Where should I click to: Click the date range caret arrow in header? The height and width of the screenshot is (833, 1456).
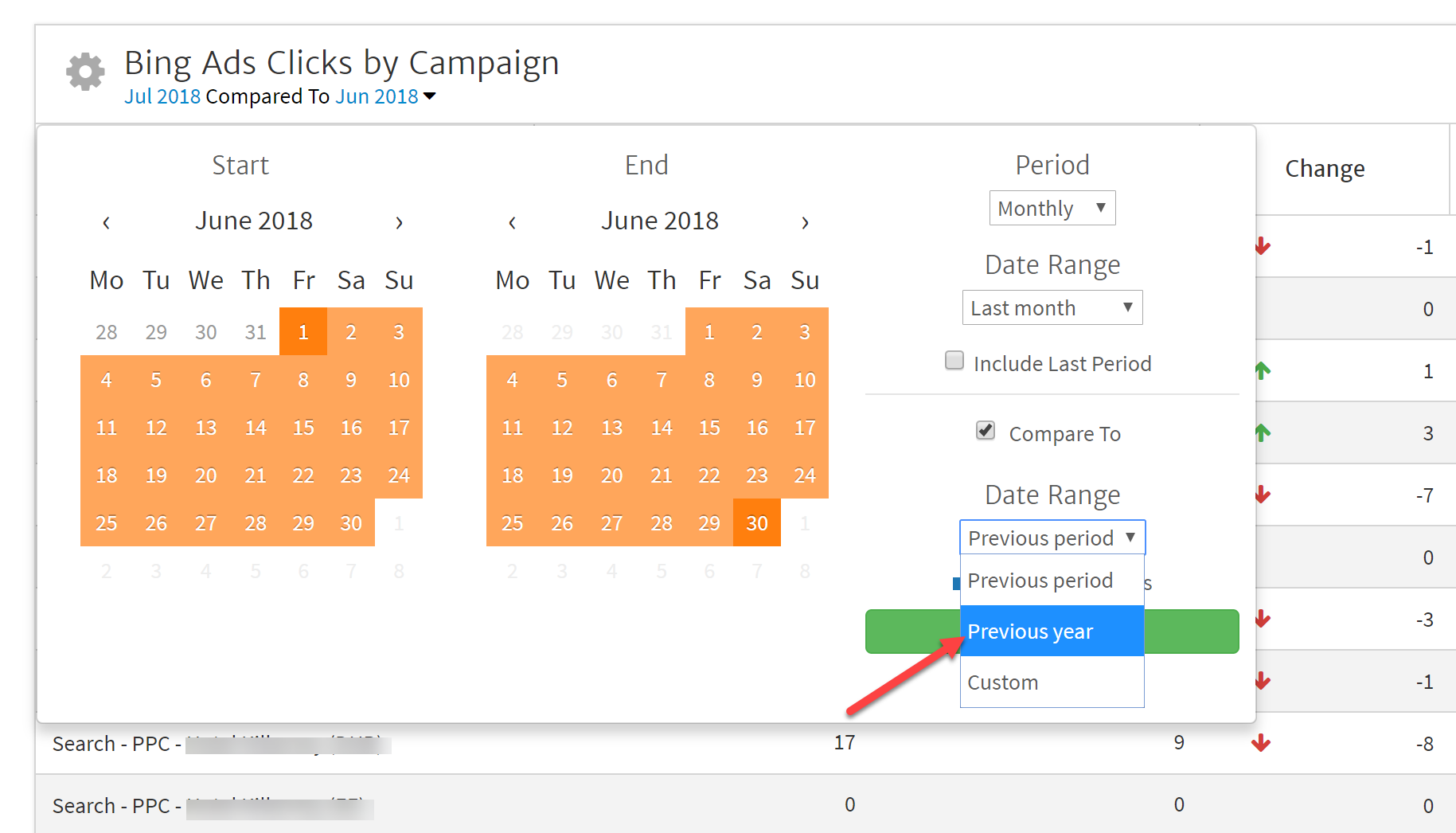point(430,96)
